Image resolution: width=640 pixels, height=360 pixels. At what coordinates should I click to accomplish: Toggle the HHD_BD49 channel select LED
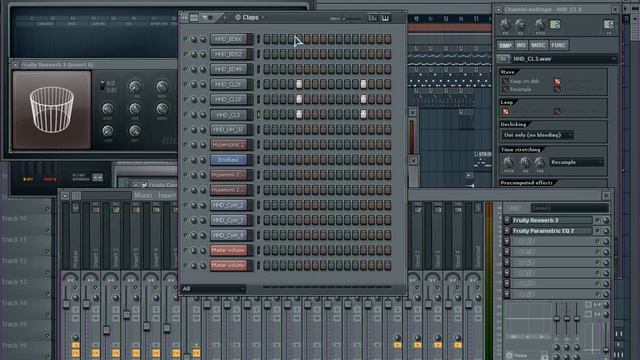[258, 69]
